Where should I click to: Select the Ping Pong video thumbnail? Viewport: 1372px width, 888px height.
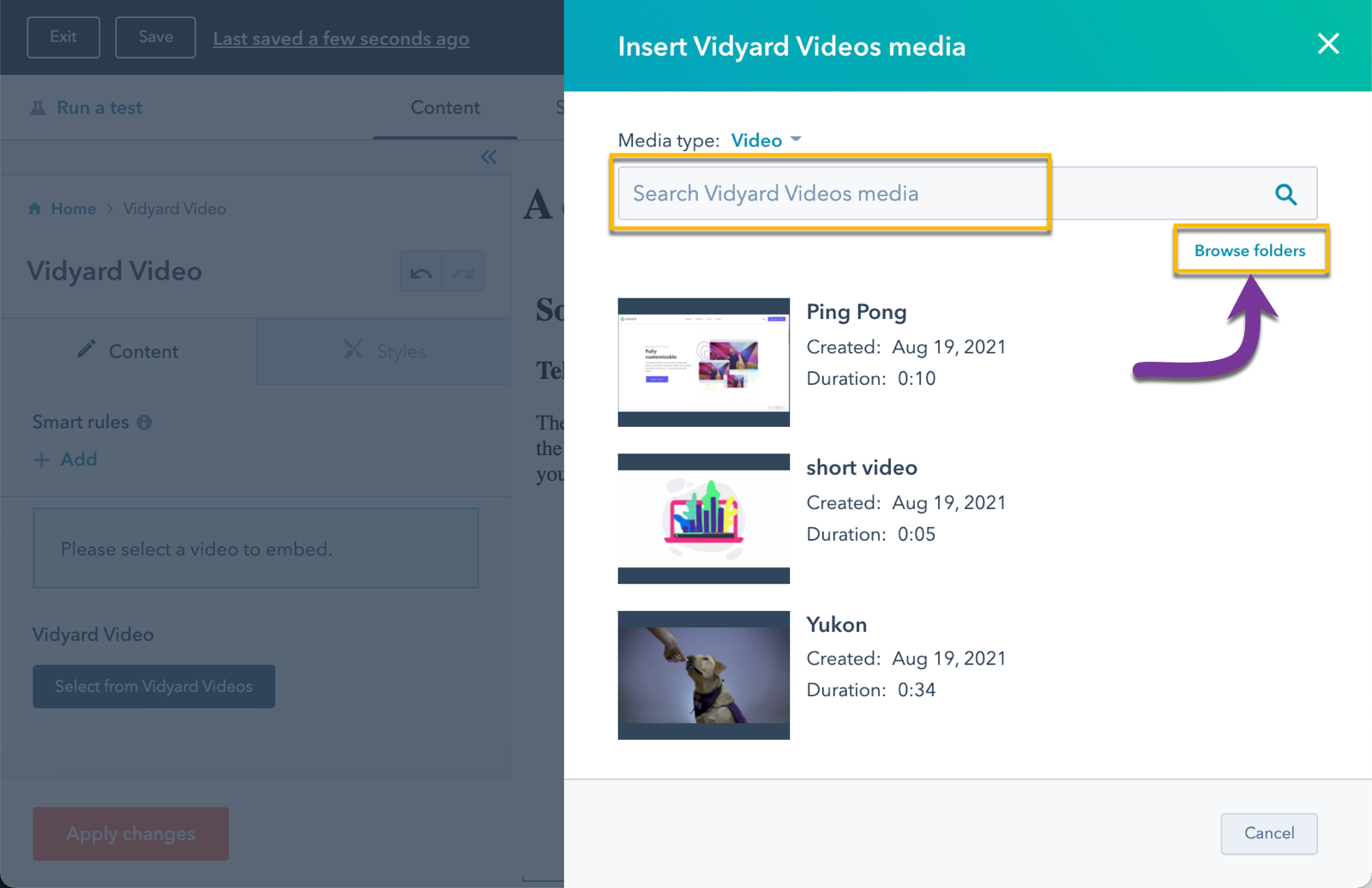(x=703, y=363)
